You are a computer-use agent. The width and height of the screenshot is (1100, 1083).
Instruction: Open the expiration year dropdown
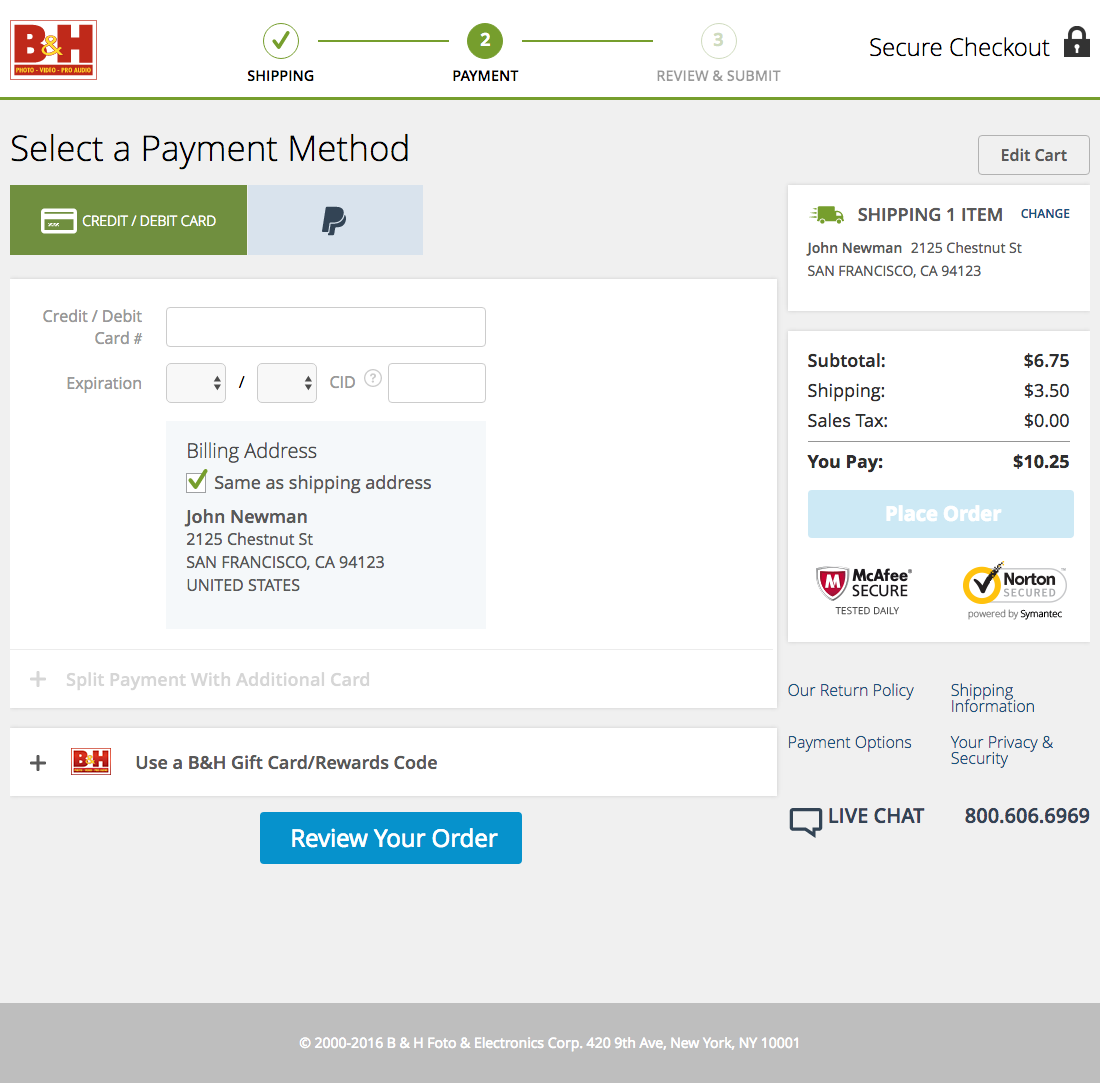(x=286, y=383)
